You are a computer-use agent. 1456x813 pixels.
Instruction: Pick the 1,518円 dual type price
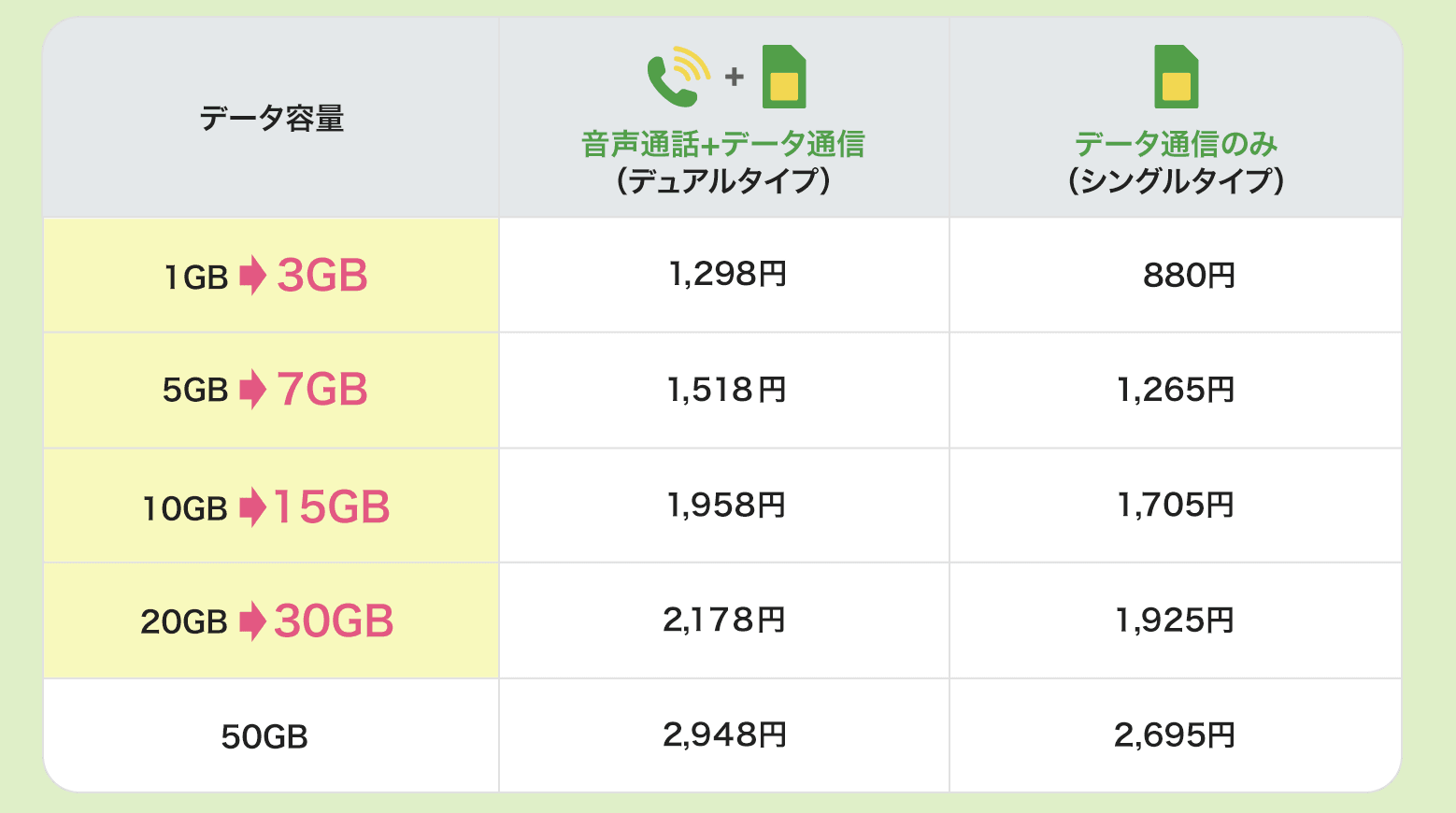pyautogui.click(x=726, y=390)
